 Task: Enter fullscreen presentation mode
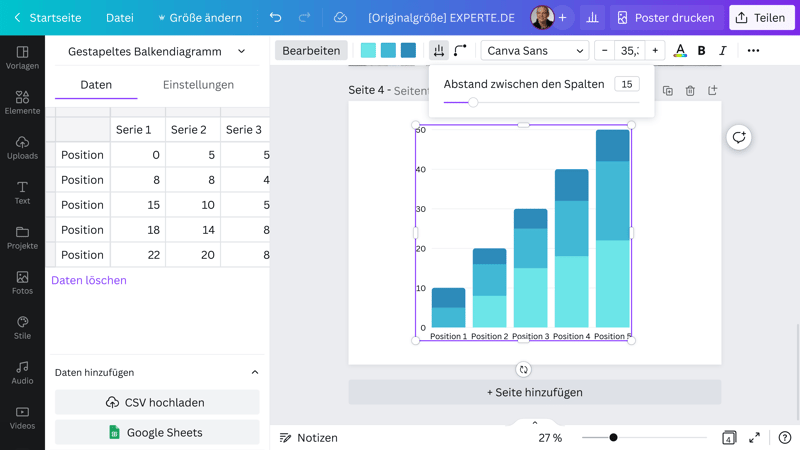(754, 438)
